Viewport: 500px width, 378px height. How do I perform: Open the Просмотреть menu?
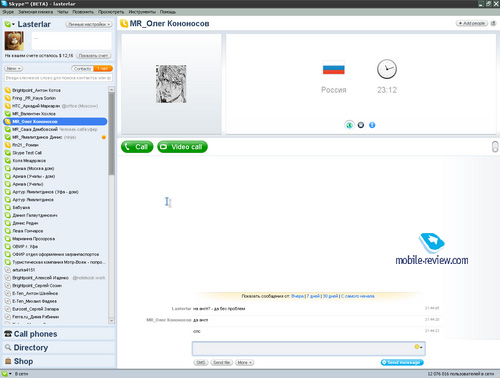click(x=111, y=12)
